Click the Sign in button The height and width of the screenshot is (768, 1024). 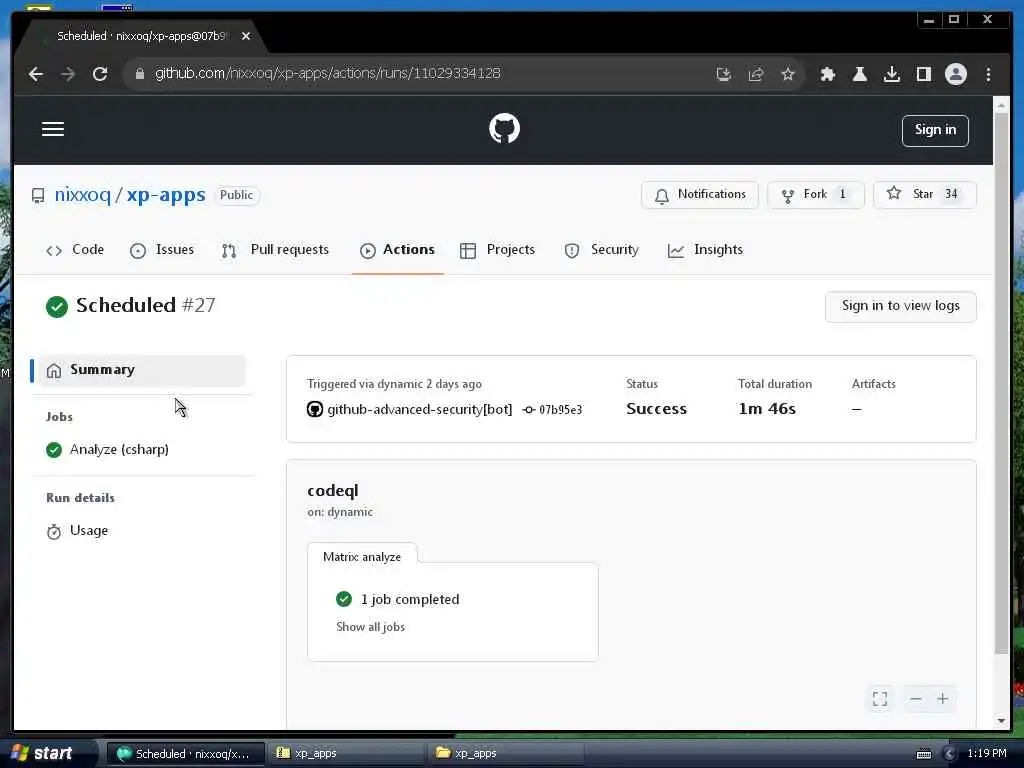(935, 130)
